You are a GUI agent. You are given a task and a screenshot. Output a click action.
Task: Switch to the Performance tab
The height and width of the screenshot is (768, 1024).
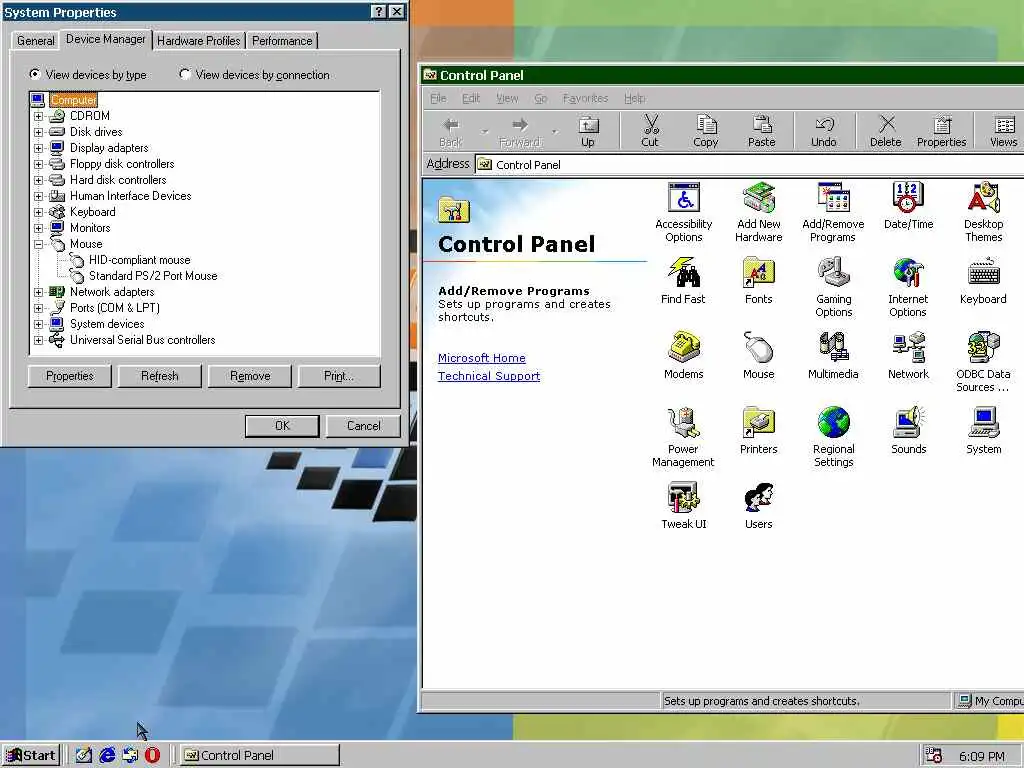point(282,40)
